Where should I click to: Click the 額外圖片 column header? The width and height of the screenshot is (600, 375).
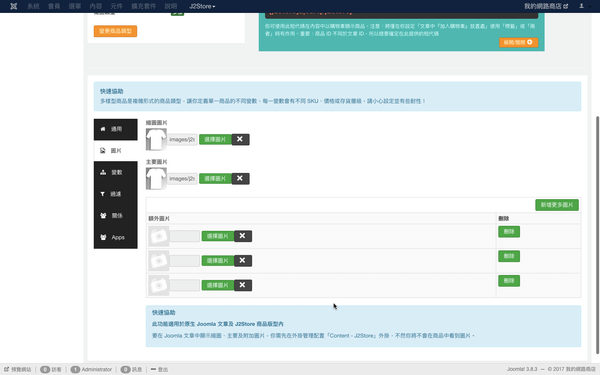pos(159,218)
